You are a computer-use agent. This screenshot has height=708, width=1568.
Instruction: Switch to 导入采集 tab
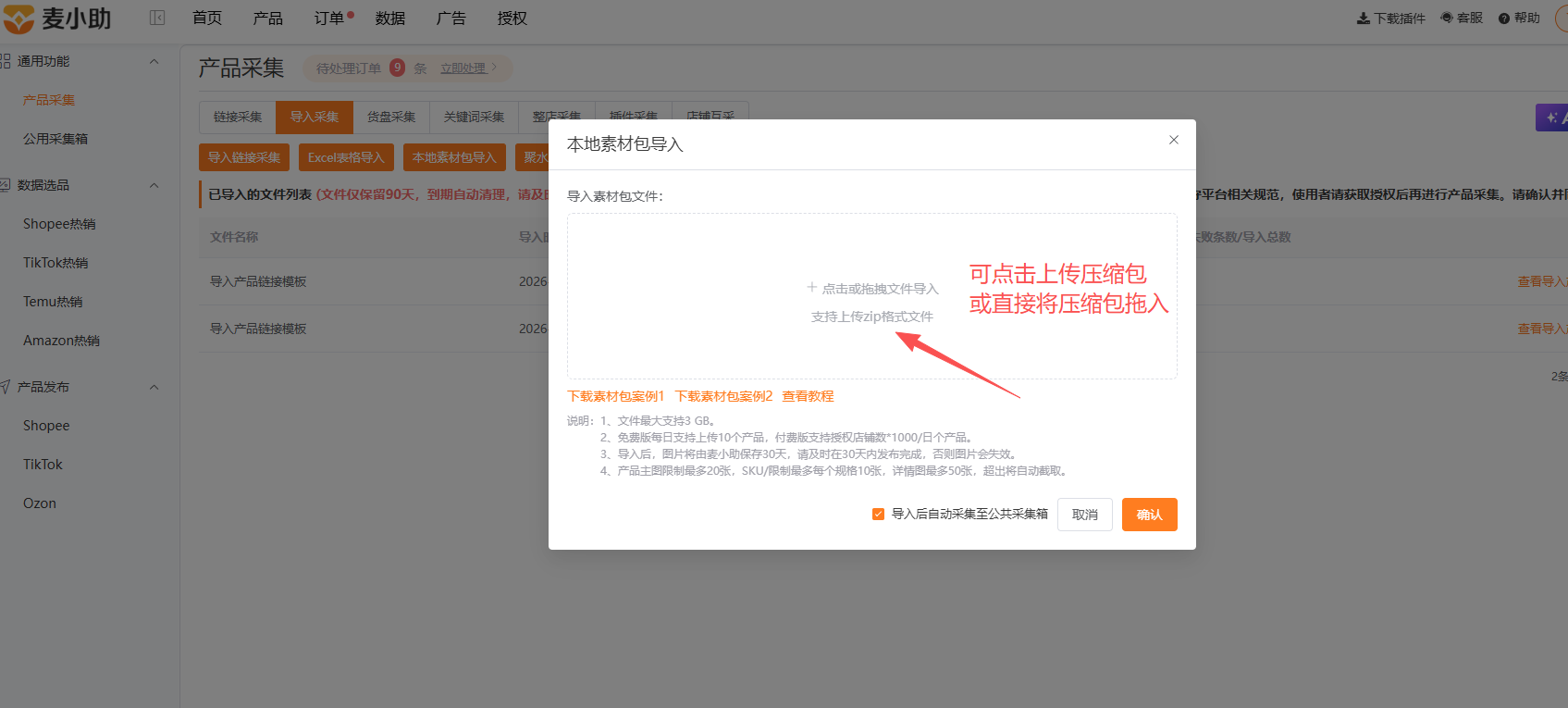315,118
